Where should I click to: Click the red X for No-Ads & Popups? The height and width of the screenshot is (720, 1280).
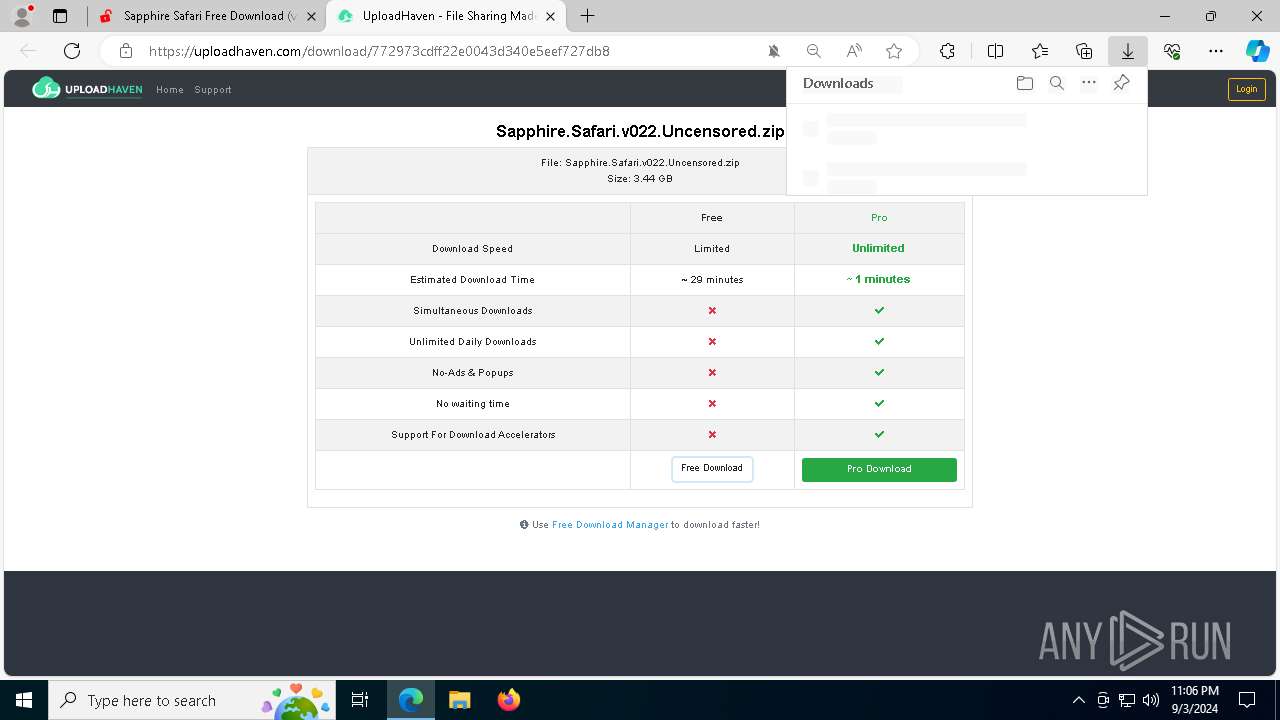[712, 373]
